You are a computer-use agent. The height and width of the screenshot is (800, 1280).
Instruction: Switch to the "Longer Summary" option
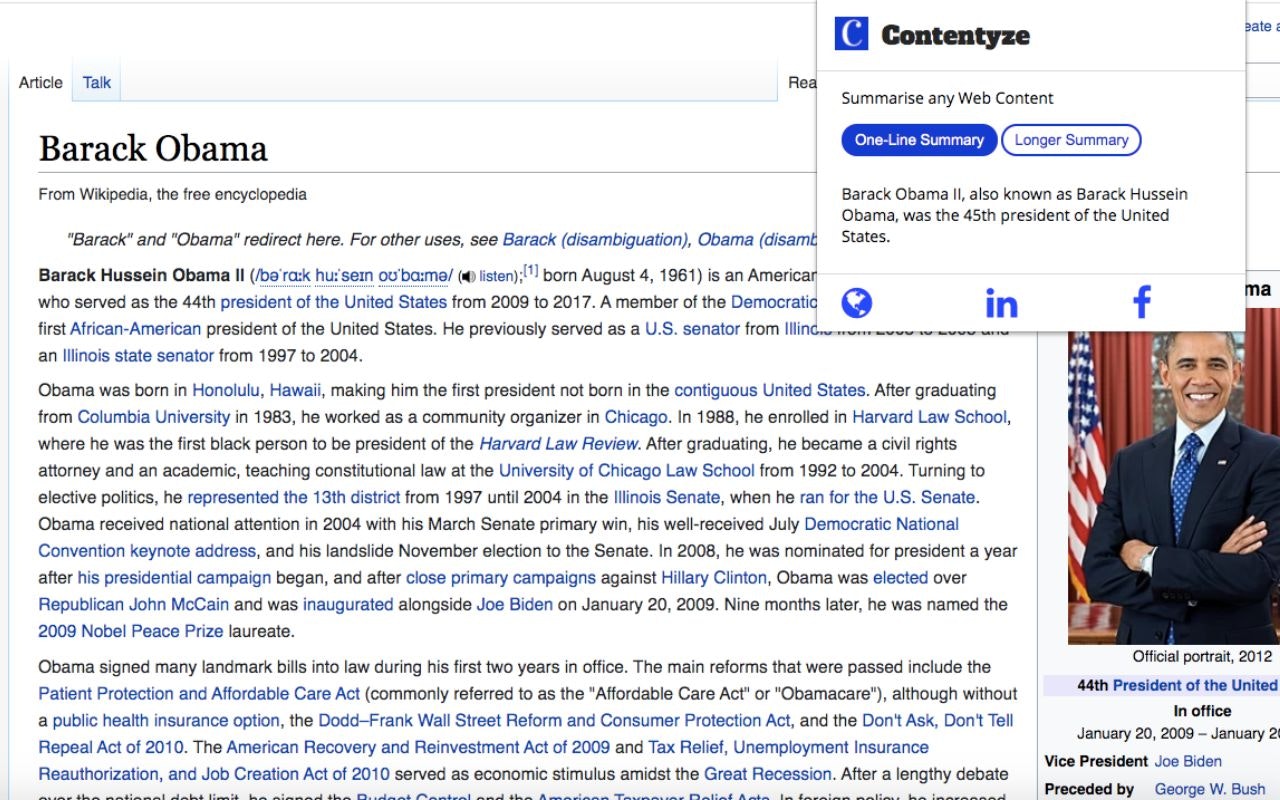pyautogui.click(x=1071, y=140)
